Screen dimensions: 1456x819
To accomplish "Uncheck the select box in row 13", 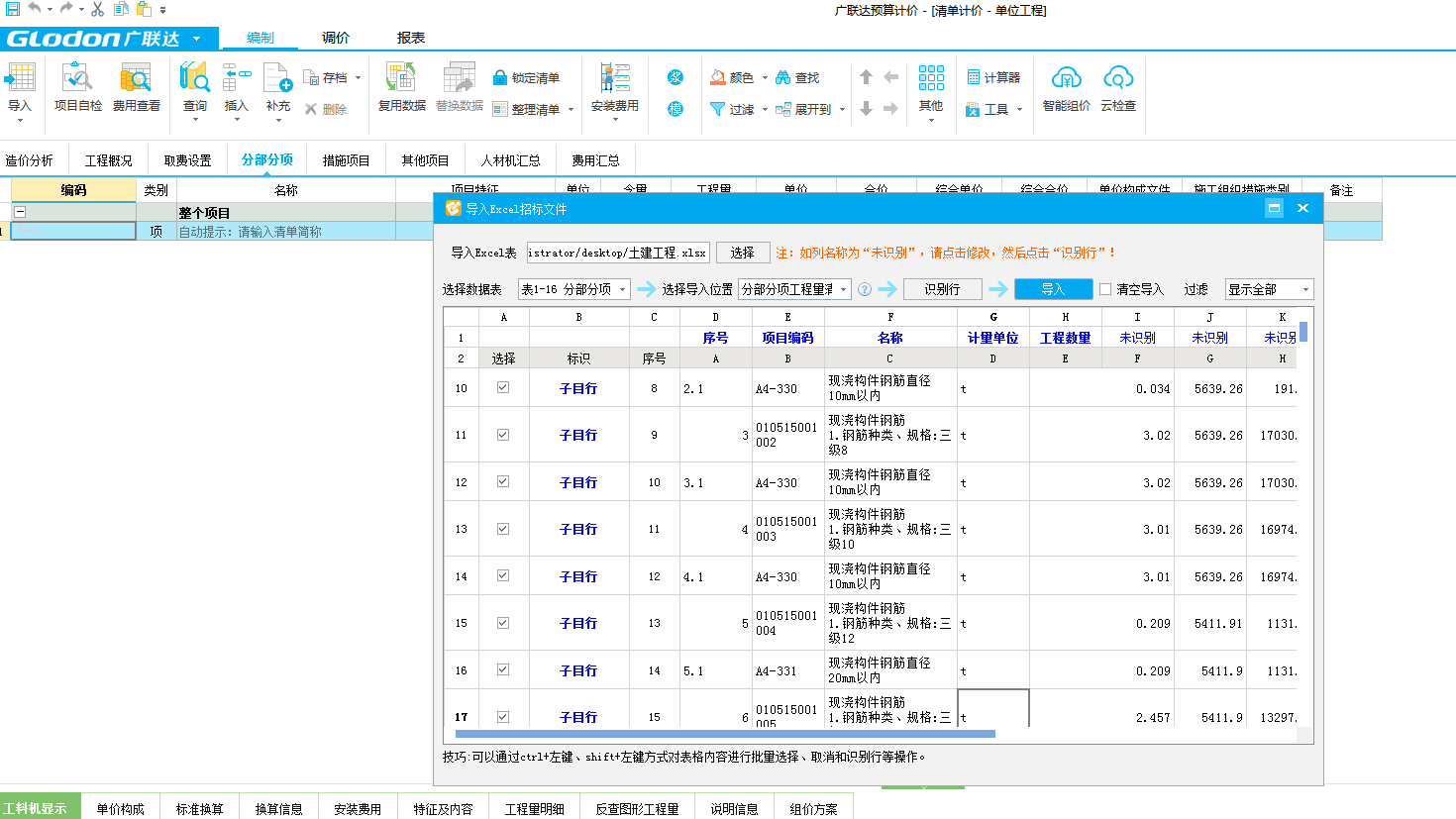I will pyautogui.click(x=503, y=528).
